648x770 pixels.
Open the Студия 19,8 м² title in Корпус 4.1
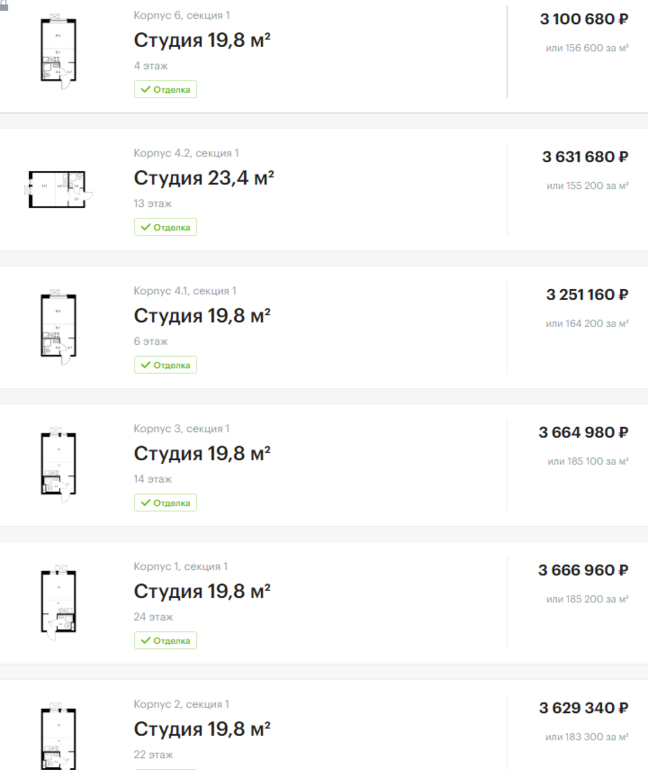(202, 316)
